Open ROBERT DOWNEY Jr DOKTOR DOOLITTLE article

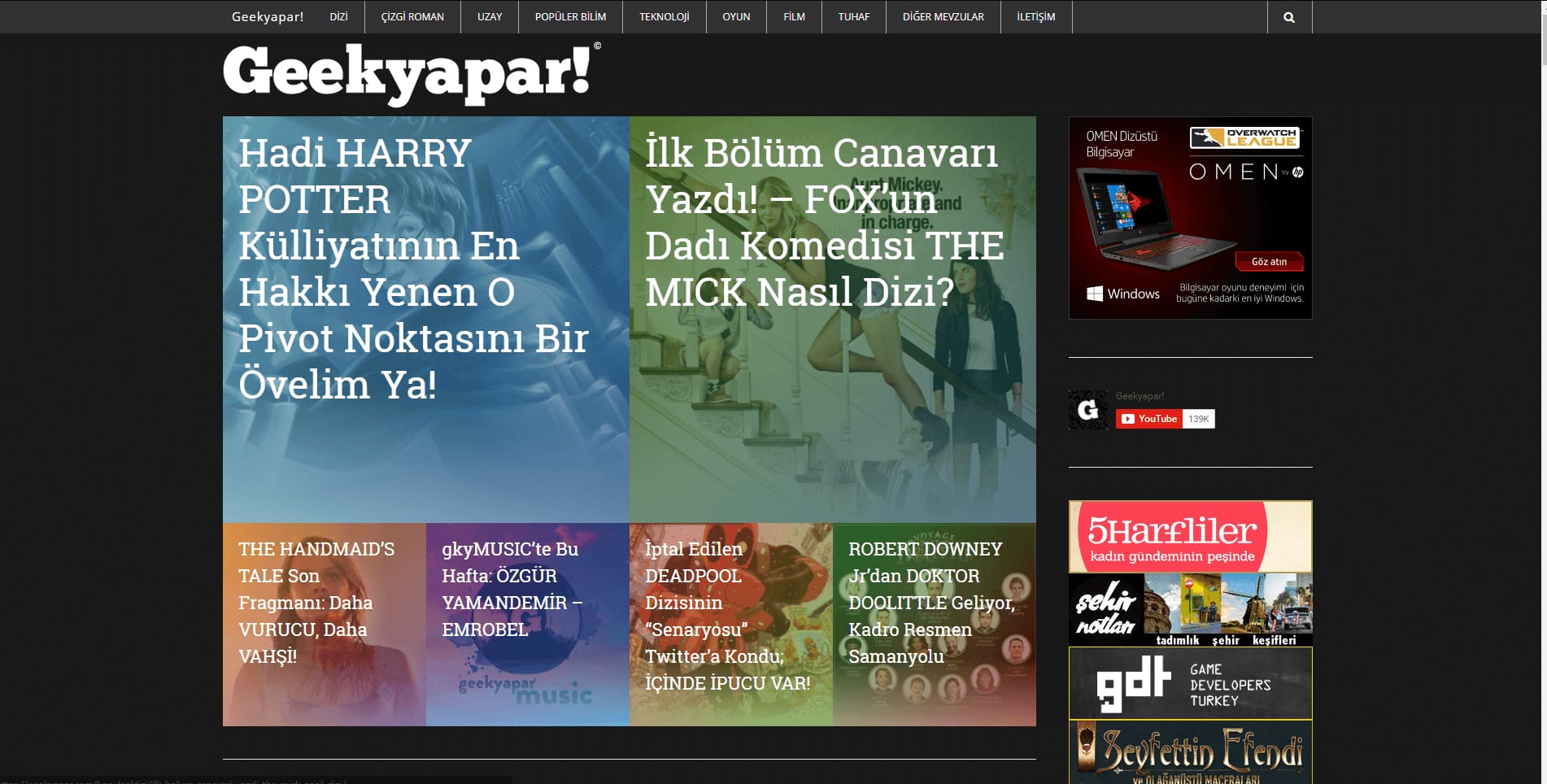pyautogui.click(x=935, y=625)
